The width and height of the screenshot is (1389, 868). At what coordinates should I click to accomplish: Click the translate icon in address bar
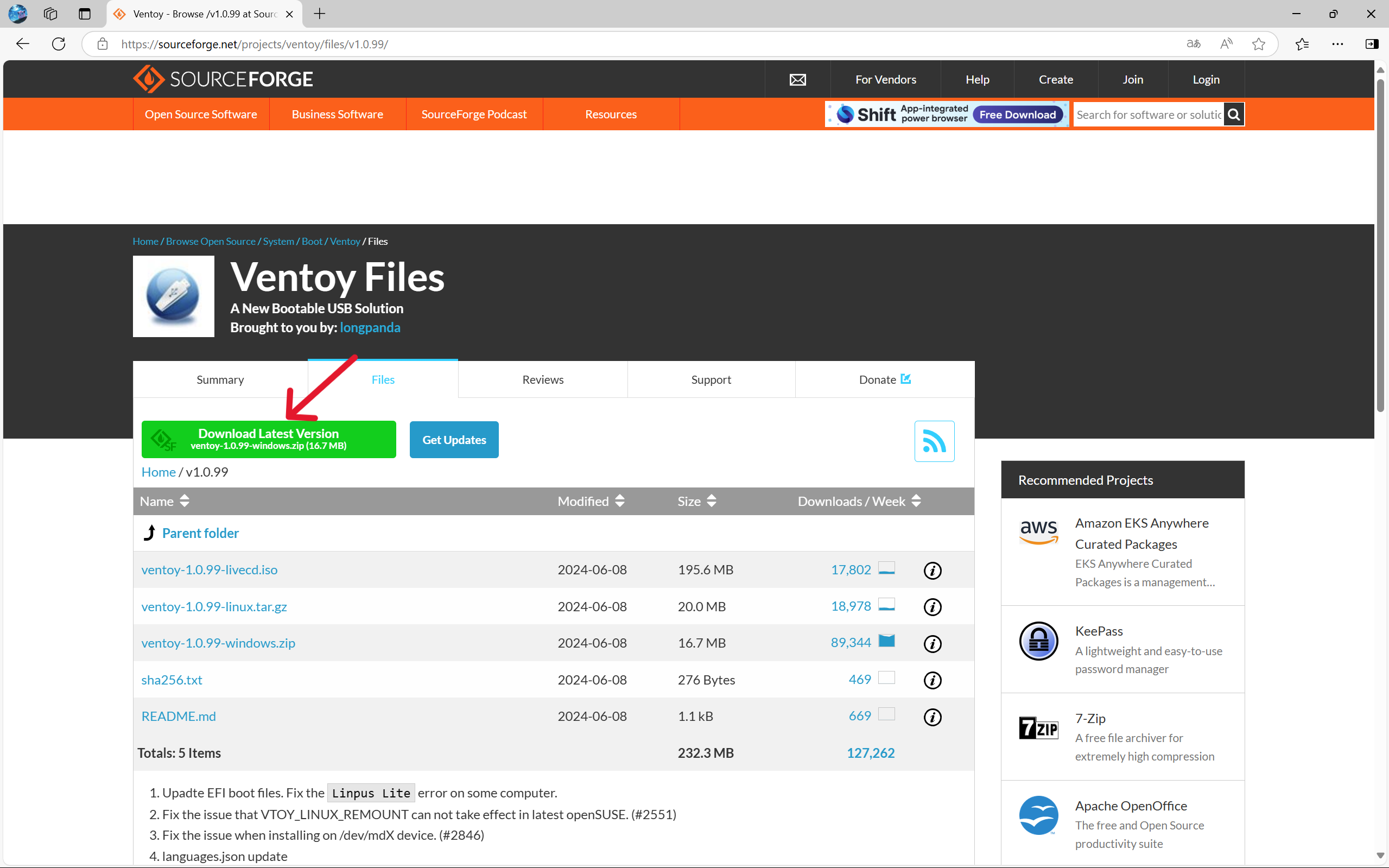(1193, 43)
